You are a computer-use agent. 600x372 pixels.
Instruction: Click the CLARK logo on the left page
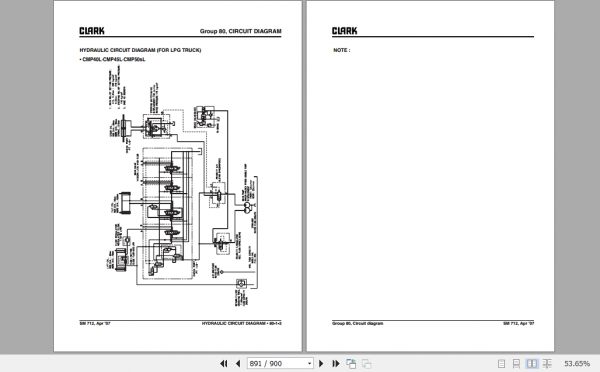pos(92,31)
